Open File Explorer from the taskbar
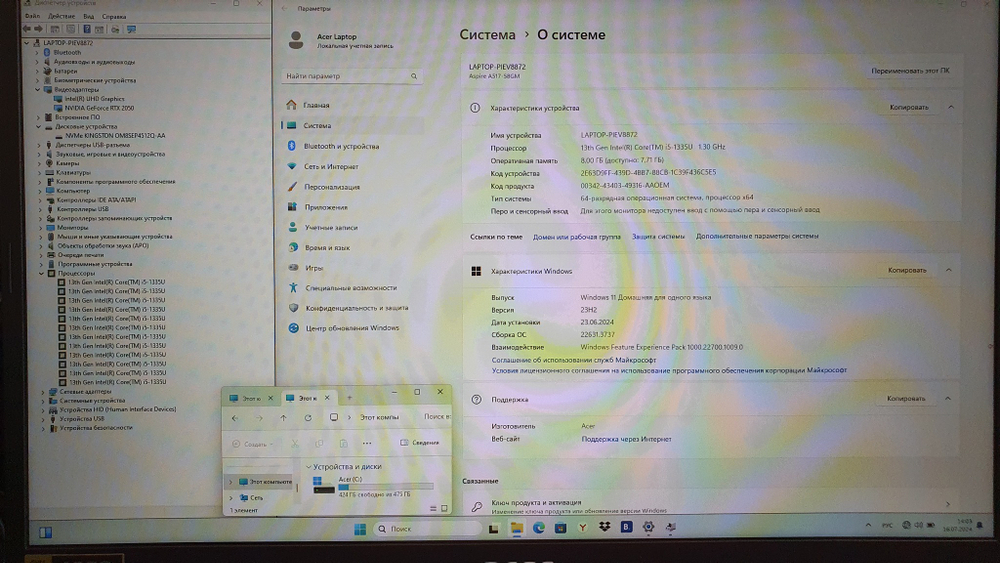1000x563 pixels. [516, 528]
